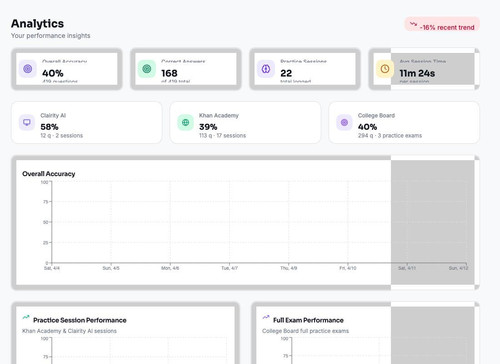Click the Clairity AI monitor icon
Viewport: 500px width, 364px height.
(x=27, y=122)
